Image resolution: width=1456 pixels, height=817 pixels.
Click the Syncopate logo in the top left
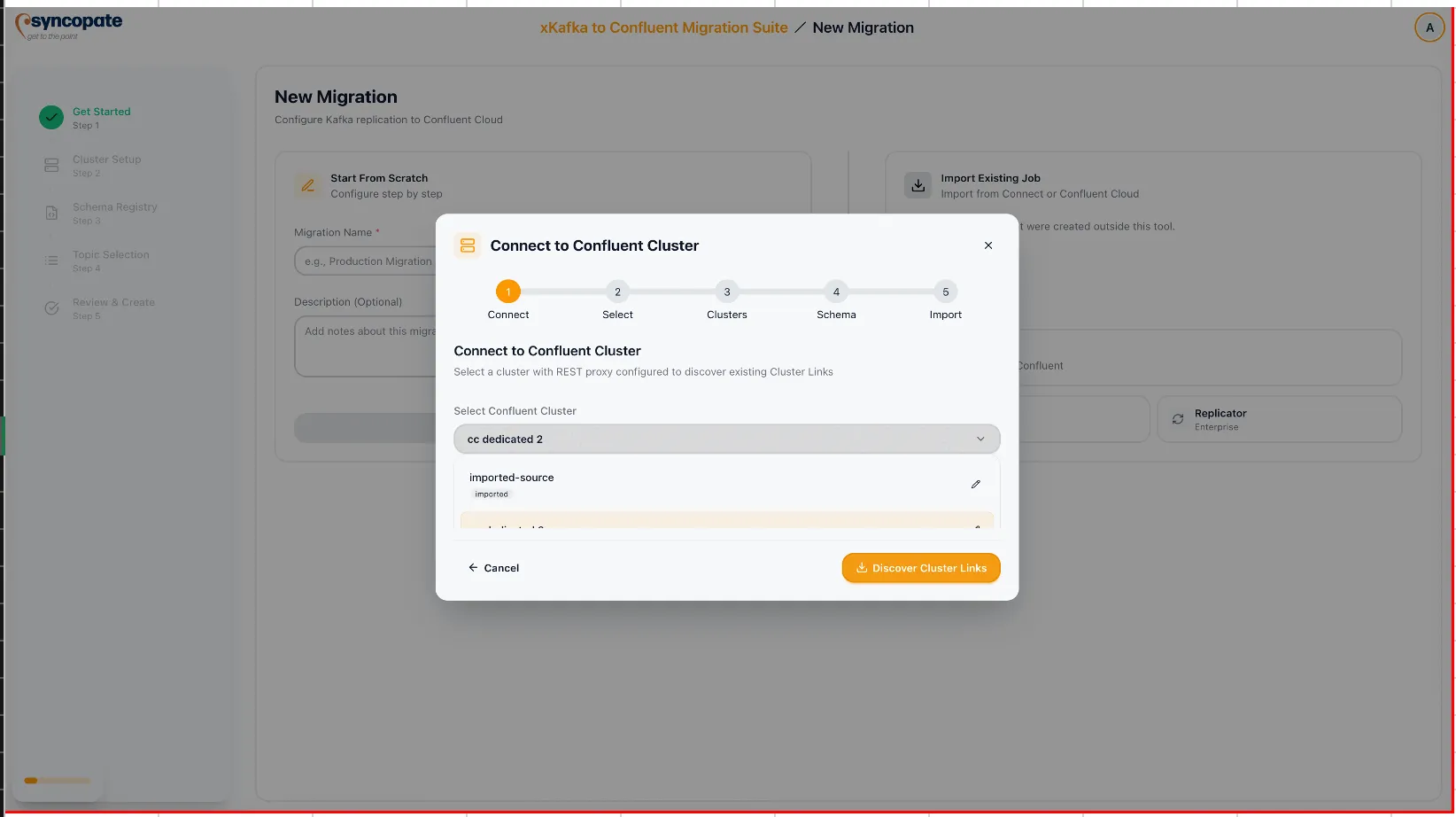tap(67, 27)
